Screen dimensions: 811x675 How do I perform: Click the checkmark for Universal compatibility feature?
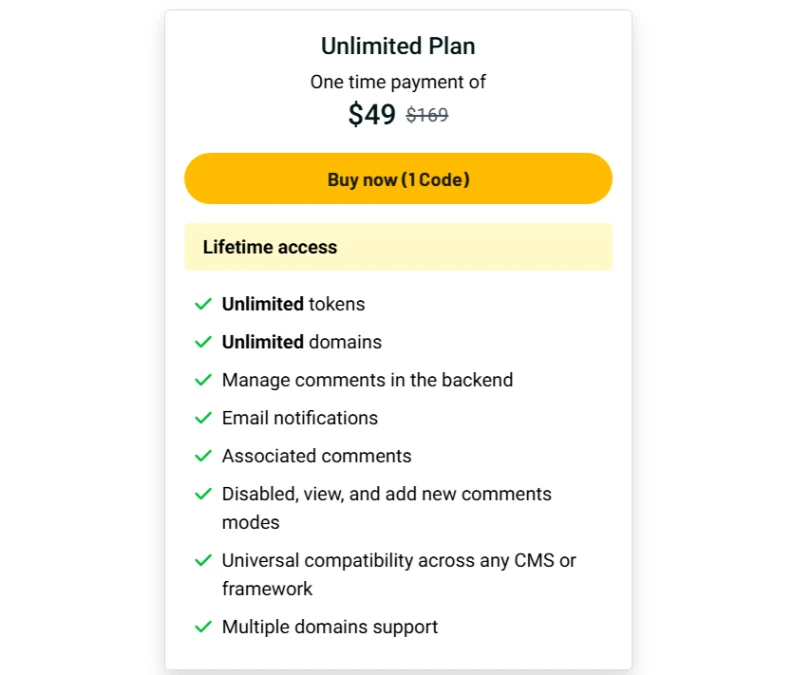click(203, 560)
